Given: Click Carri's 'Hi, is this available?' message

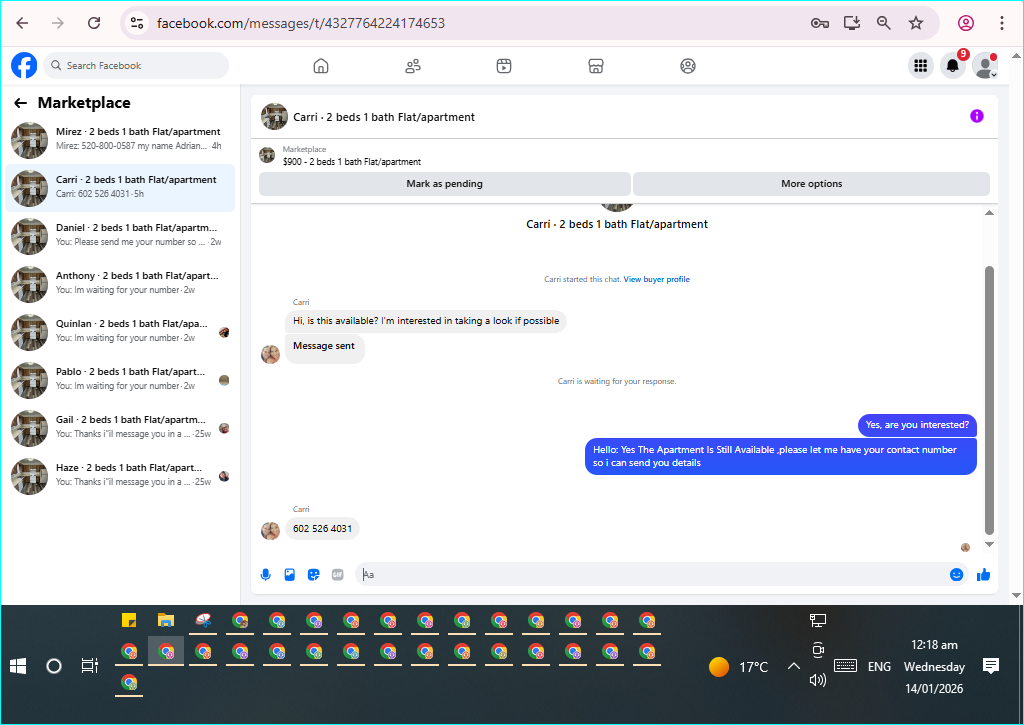Looking at the screenshot, I should pyautogui.click(x=426, y=321).
